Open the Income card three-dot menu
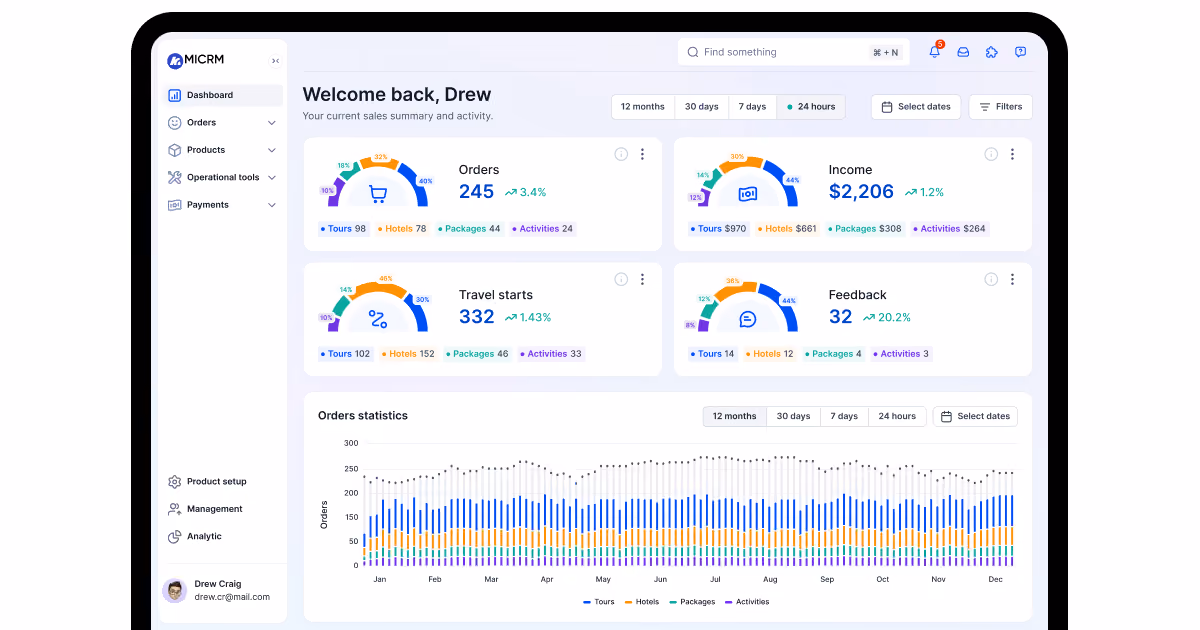Viewport: 1200px width, 630px height. click(1012, 154)
